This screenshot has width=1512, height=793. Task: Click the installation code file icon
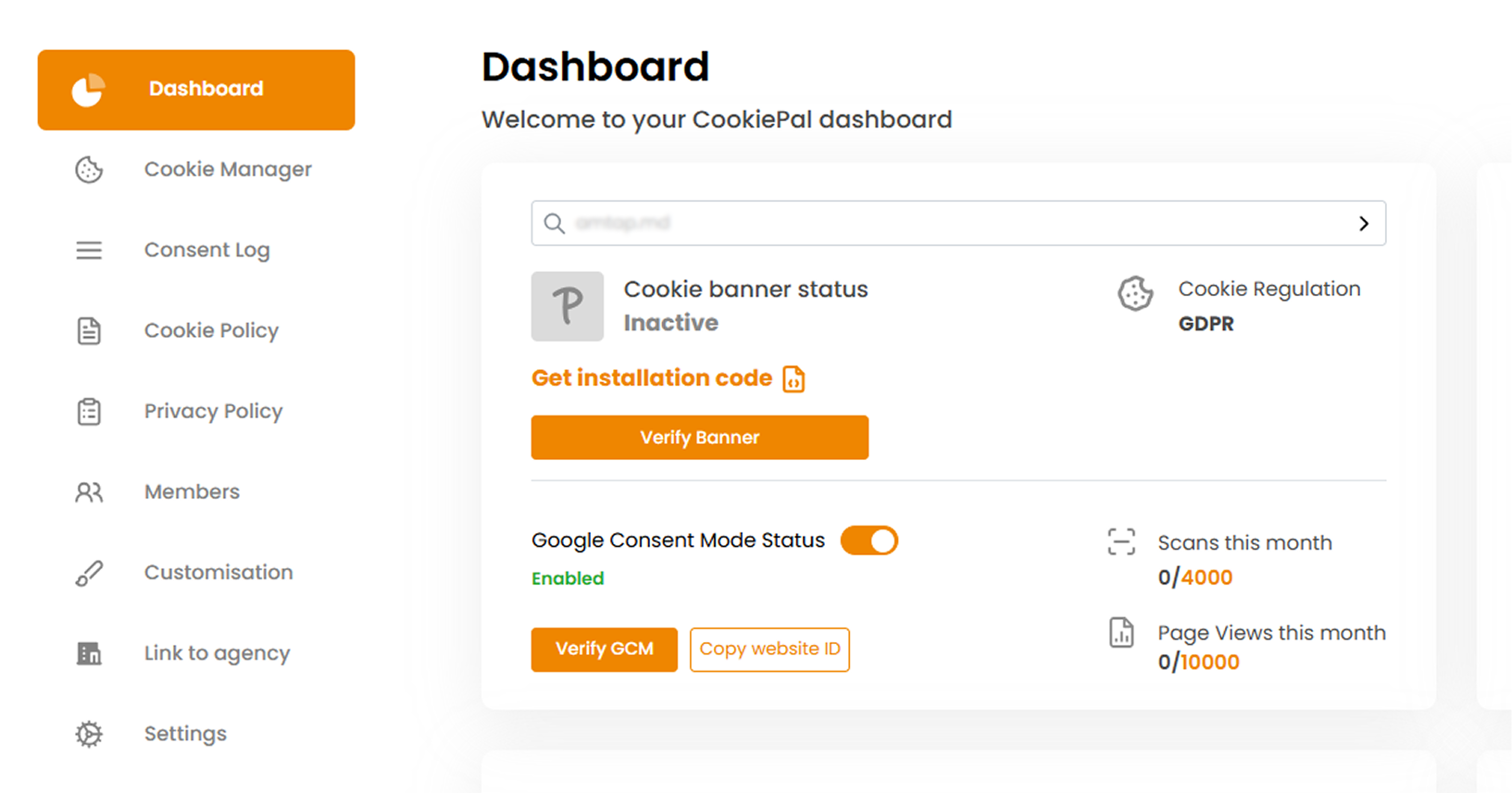tap(793, 378)
